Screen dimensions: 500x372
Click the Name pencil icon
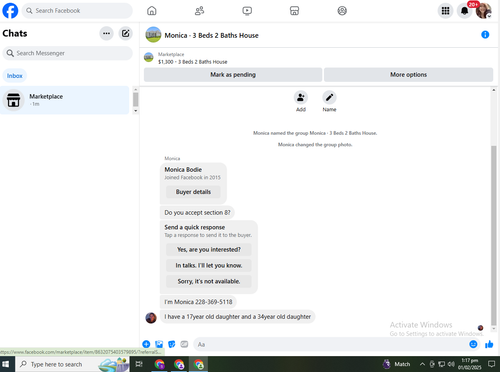[x=329, y=98]
